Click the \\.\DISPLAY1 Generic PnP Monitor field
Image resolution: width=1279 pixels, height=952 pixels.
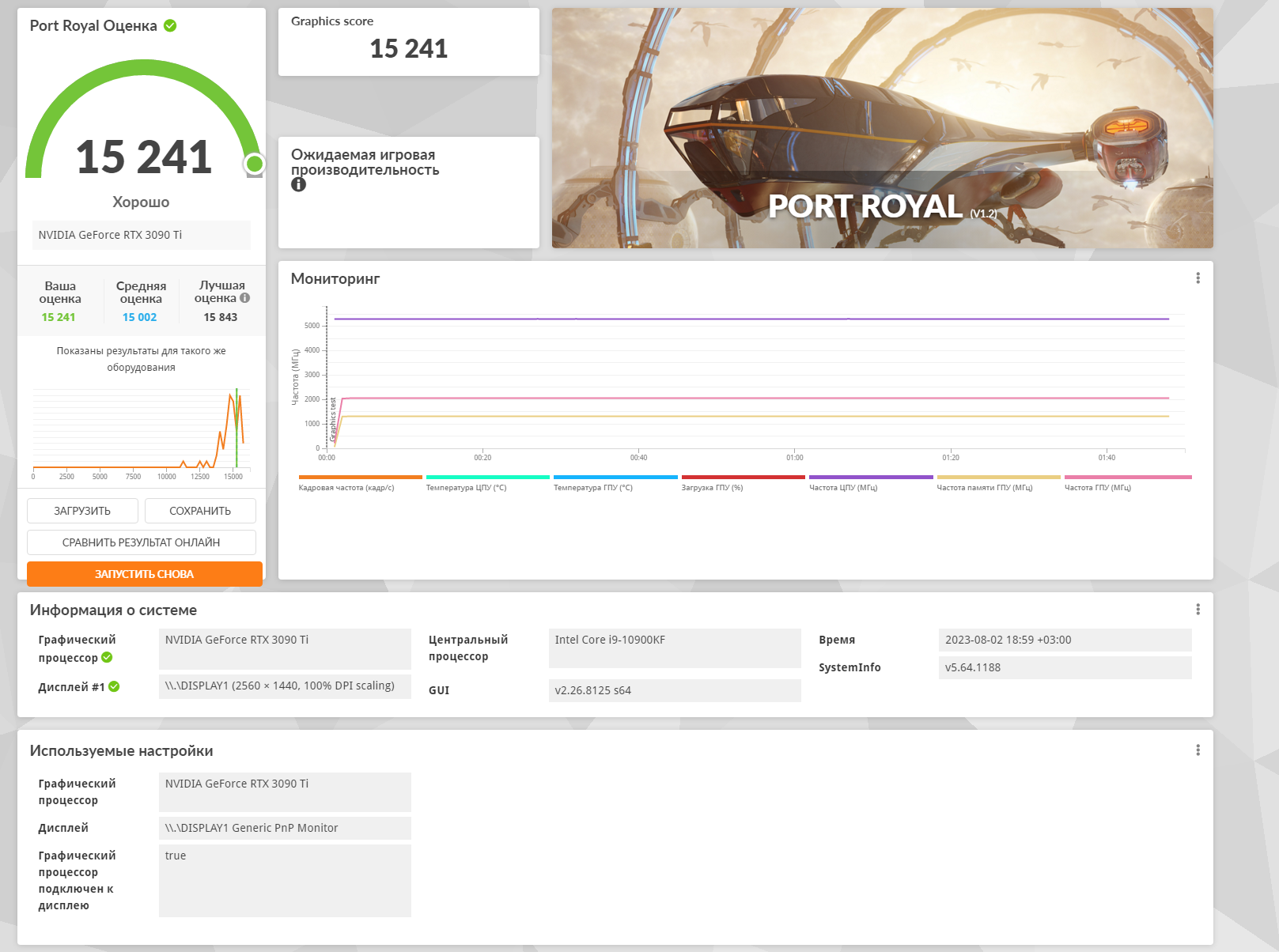(285, 828)
